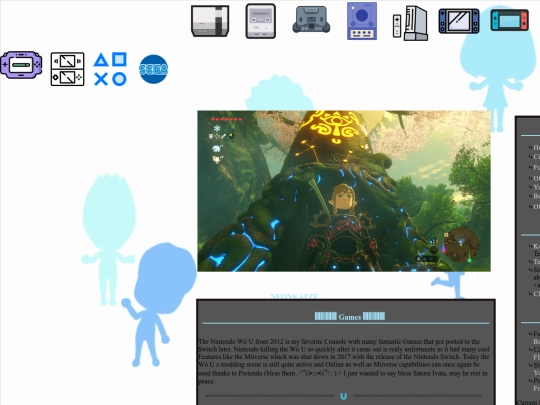The height and width of the screenshot is (405, 540).
Task: Open the Nintendo DS handheld icon
Action: (68, 69)
